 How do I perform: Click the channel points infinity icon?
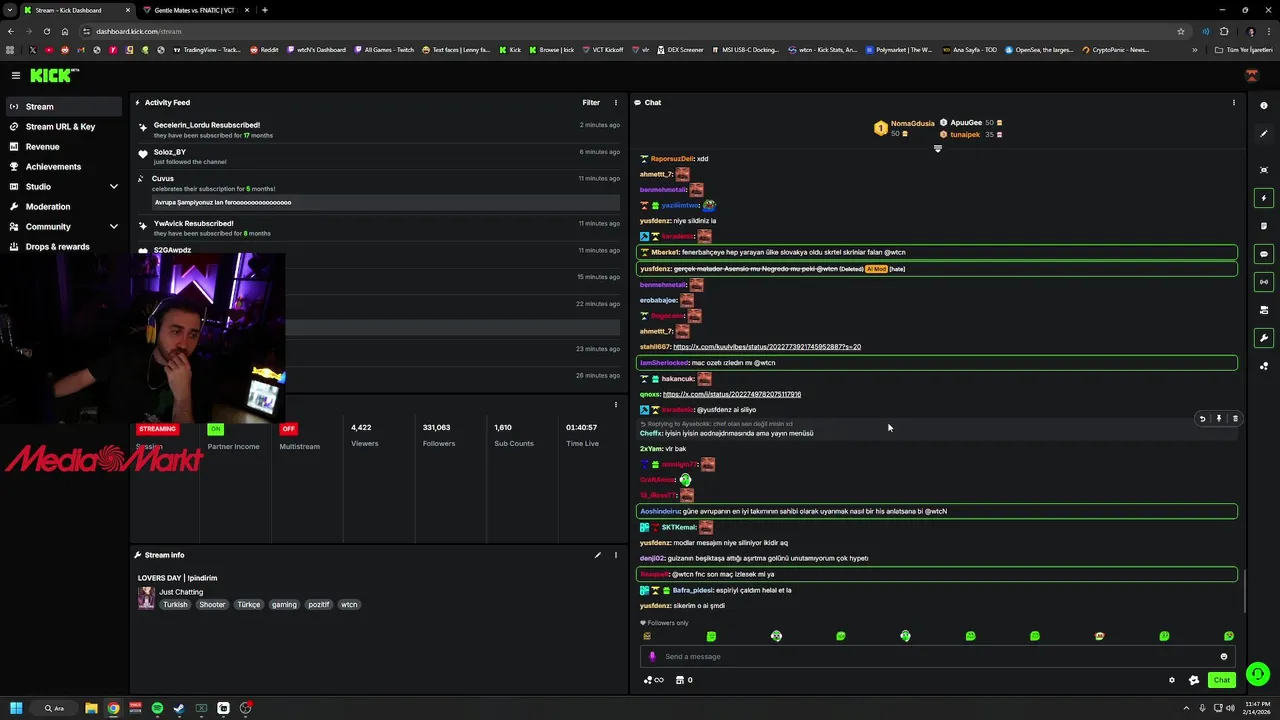[x=654, y=680]
